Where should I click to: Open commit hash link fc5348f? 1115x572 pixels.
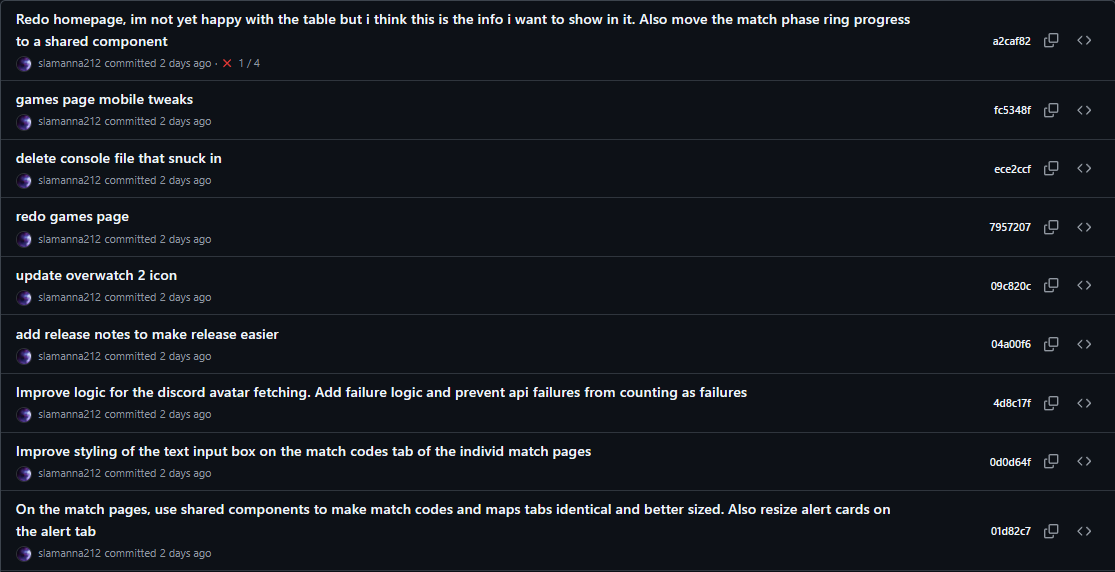point(1012,110)
